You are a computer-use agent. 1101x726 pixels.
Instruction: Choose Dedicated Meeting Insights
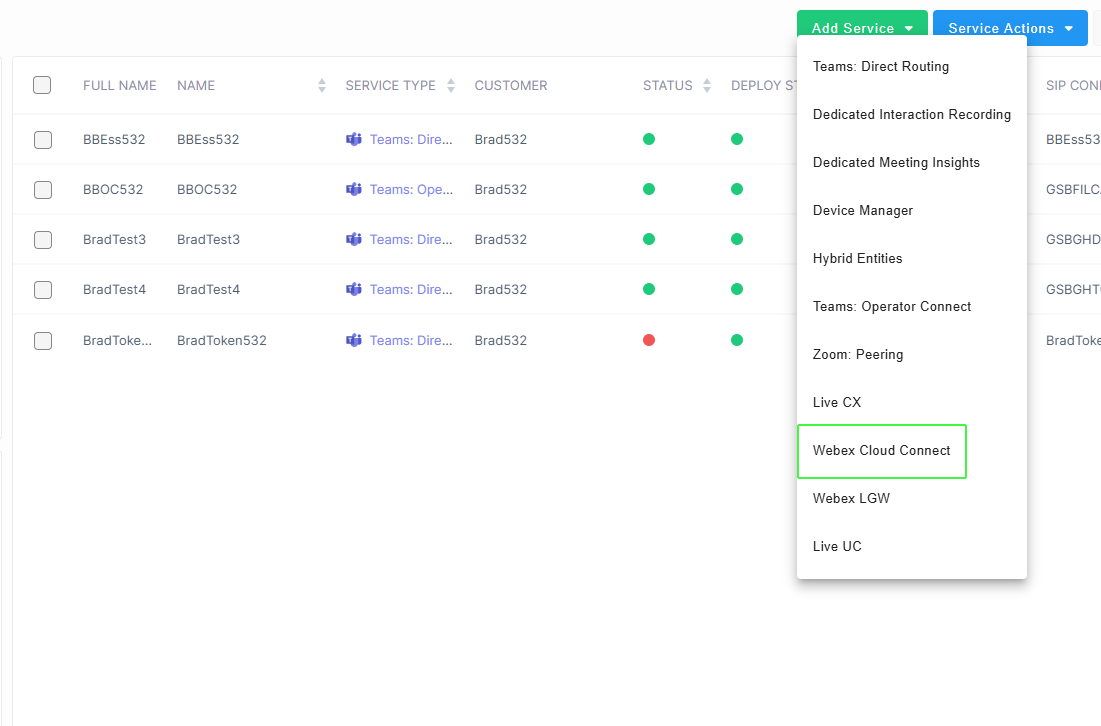tap(911, 162)
